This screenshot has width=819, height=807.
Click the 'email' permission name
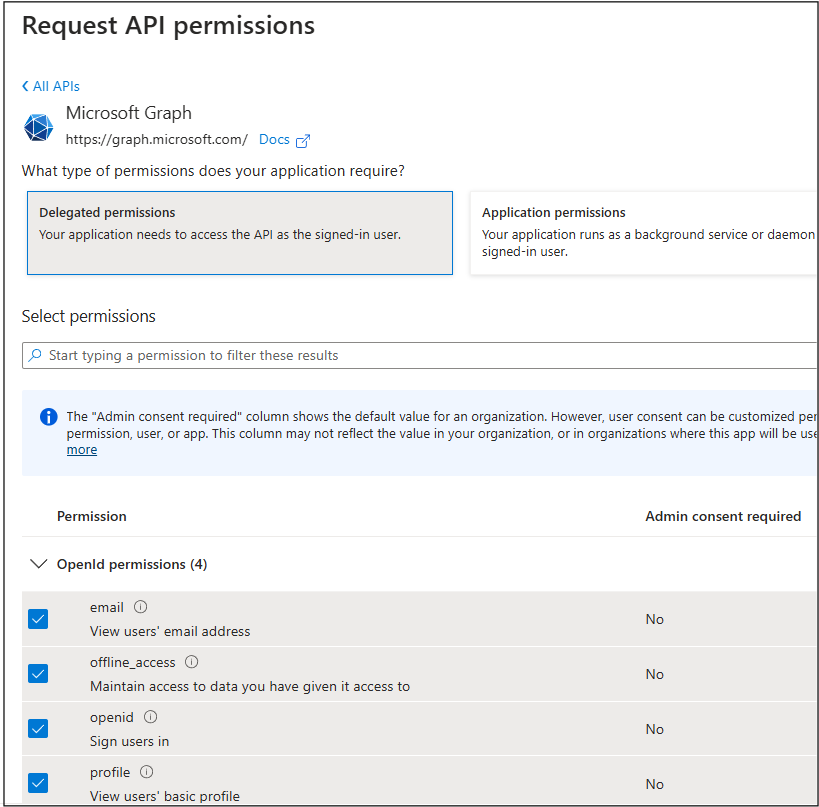click(107, 607)
